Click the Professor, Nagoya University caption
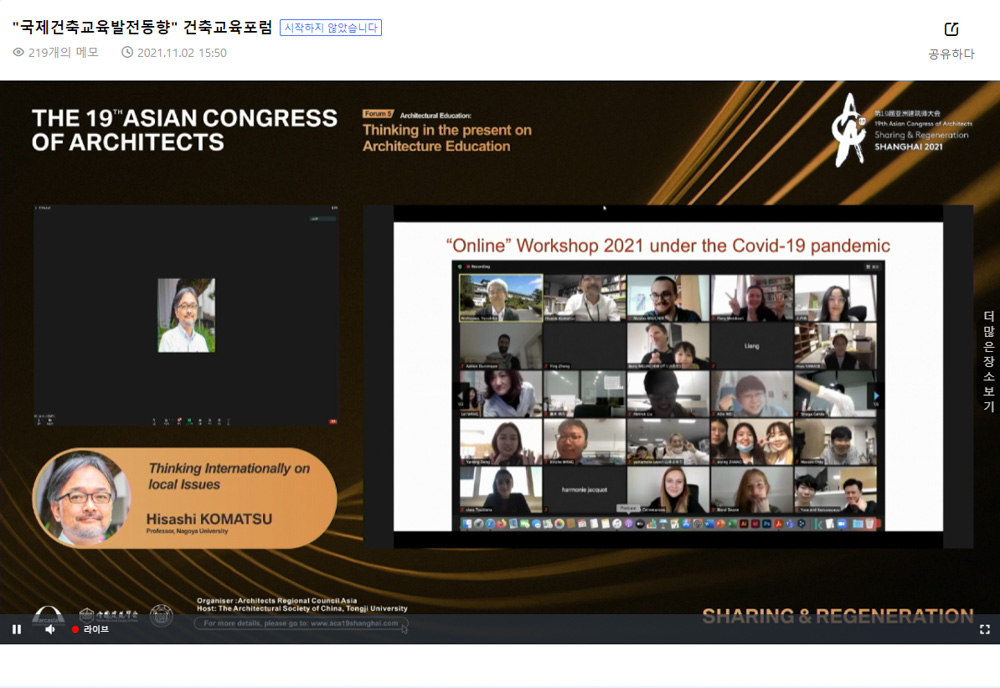The image size is (1000, 688). pyautogui.click(x=187, y=531)
